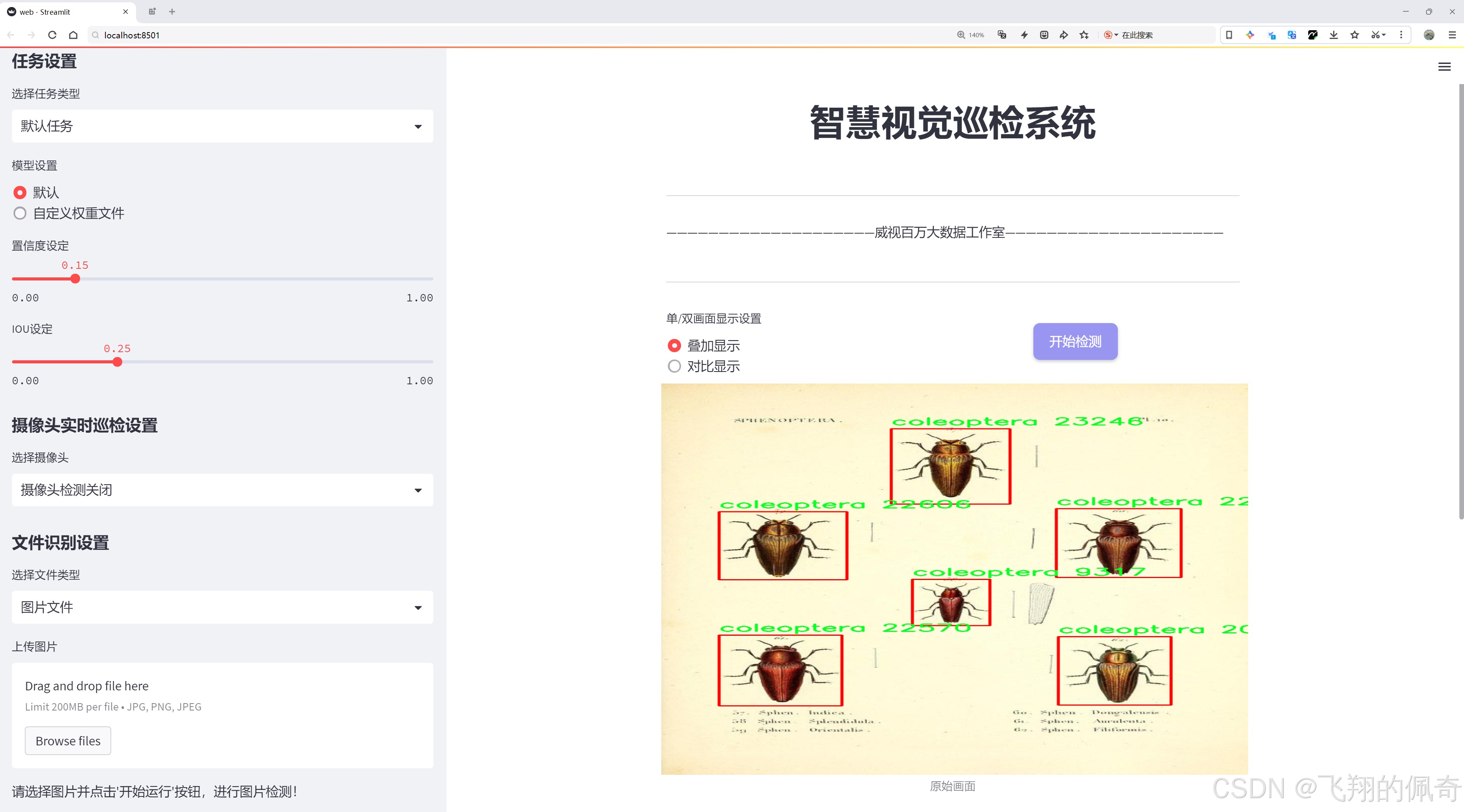Restore down the browser window

tap(1429, 11)
